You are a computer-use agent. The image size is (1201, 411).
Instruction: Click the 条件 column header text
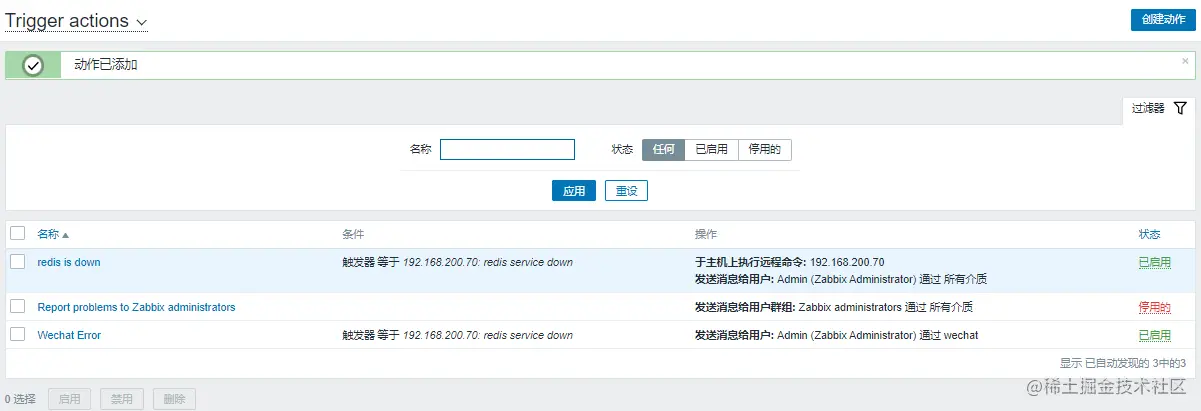click(x=353, y=234)
